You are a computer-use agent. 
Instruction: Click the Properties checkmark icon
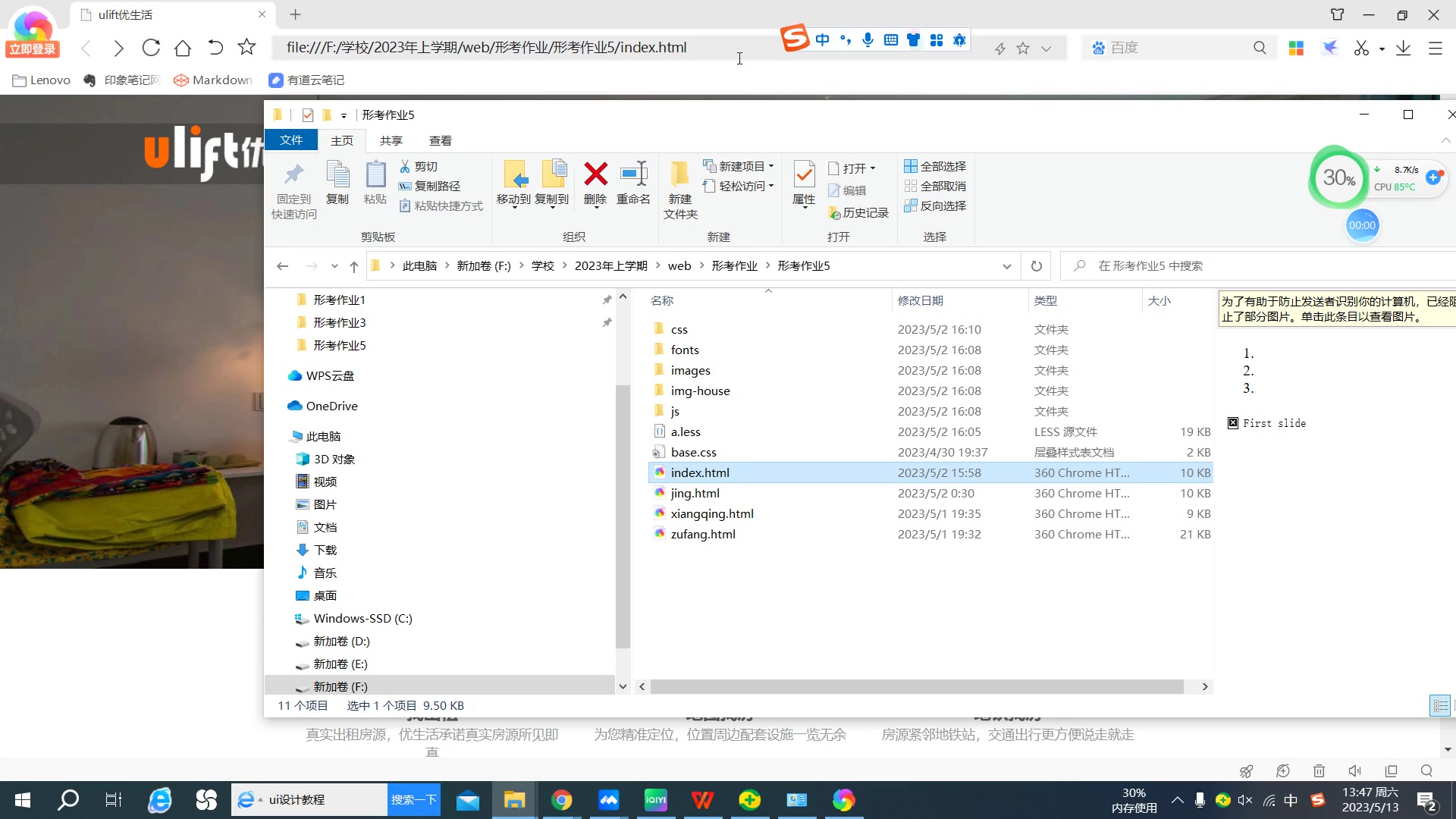[x=804, y=175]
